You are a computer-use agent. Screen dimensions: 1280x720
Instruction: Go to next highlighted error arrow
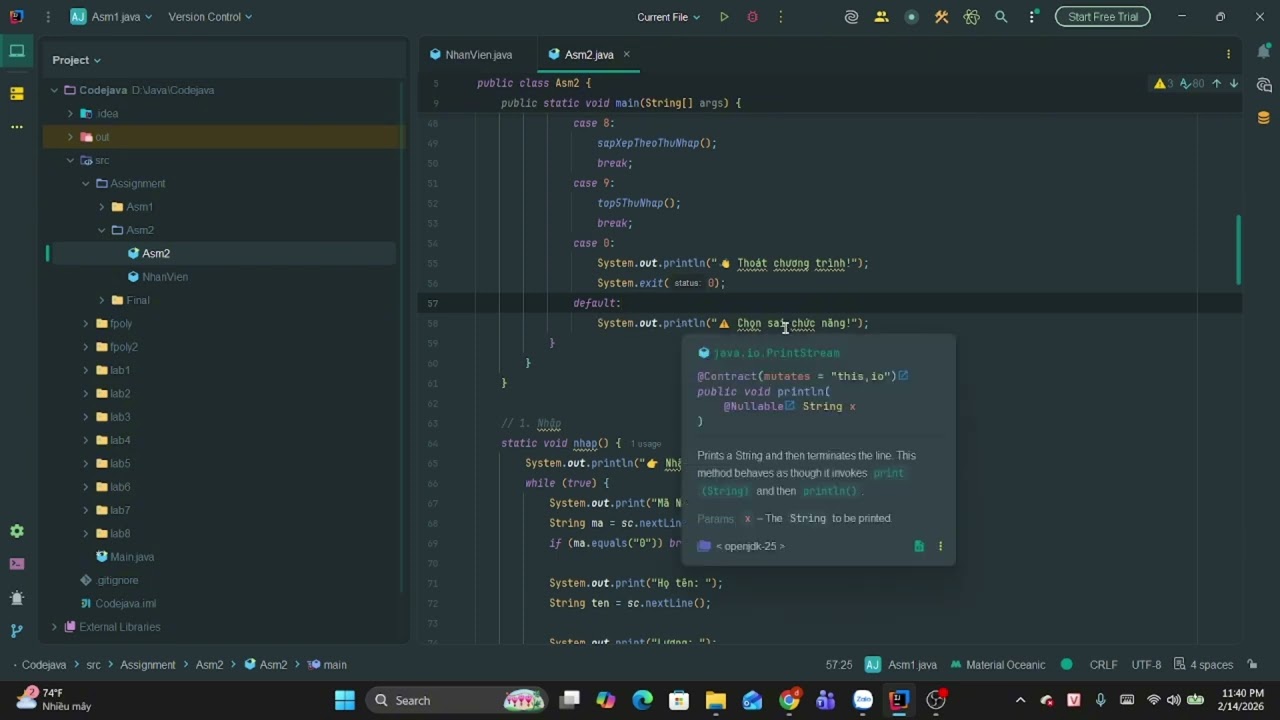1234,84
